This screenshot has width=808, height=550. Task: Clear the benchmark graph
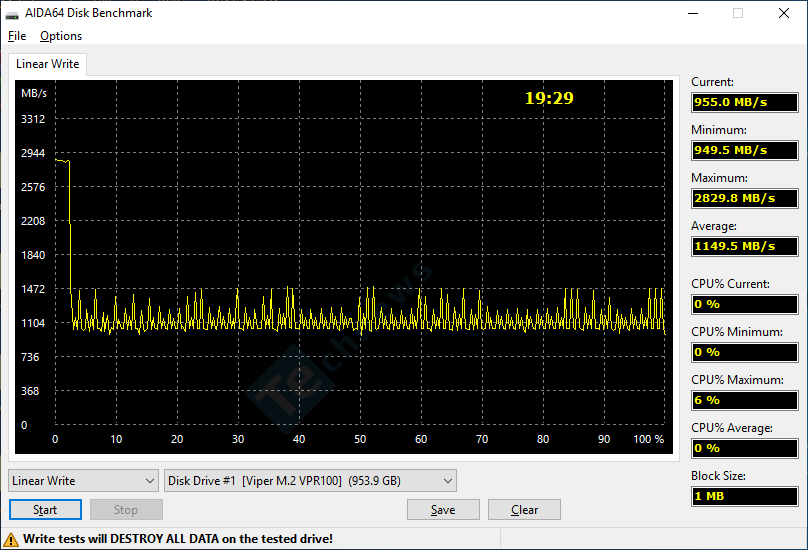(x=524, y=510)
